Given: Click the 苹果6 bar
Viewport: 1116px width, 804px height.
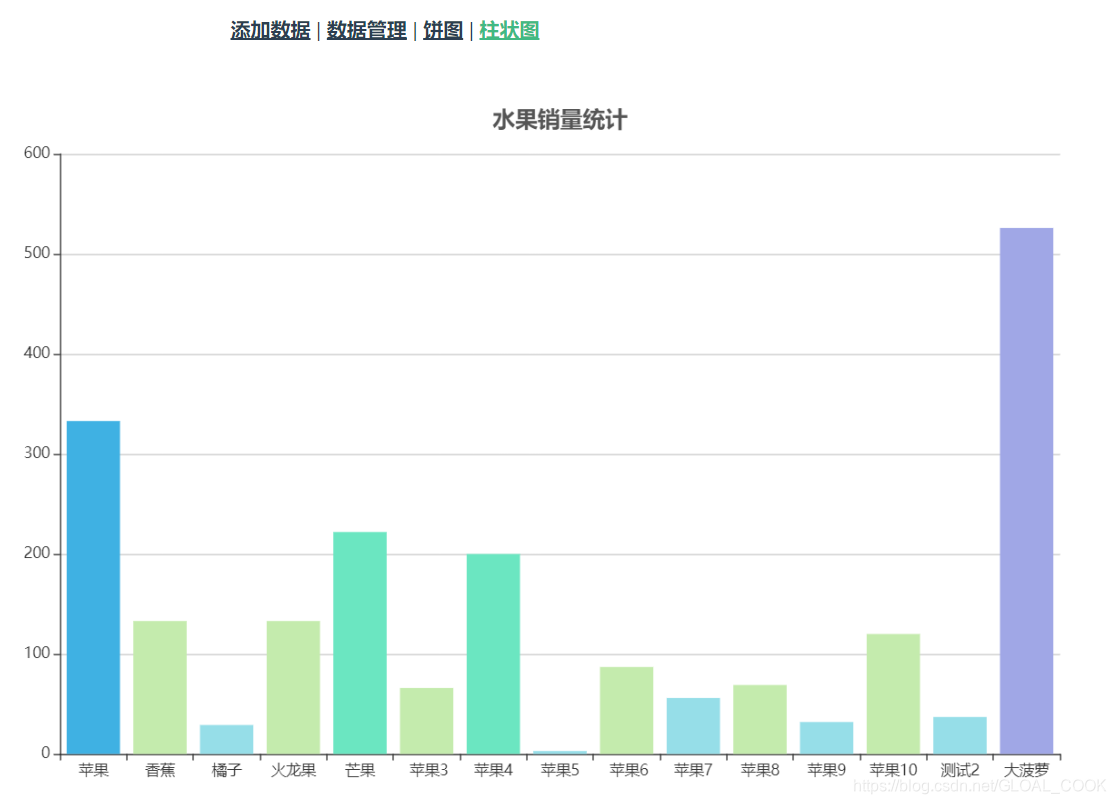Looking at the screenshot, I should [x=626, y=710].
